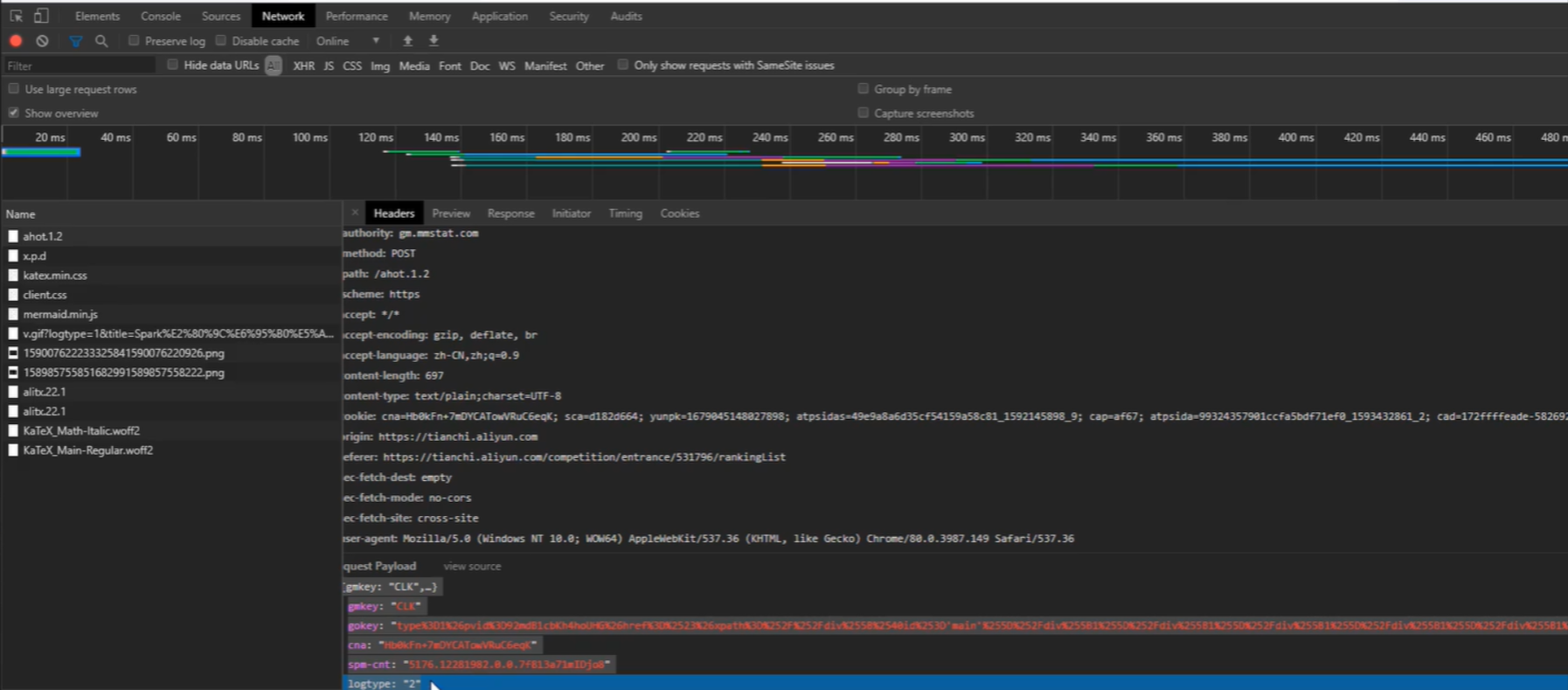Viewport: 1568px width, 690px height.
Task: Focus the network Filter text field
Action: pyautogui.click(x=80, y=66)
